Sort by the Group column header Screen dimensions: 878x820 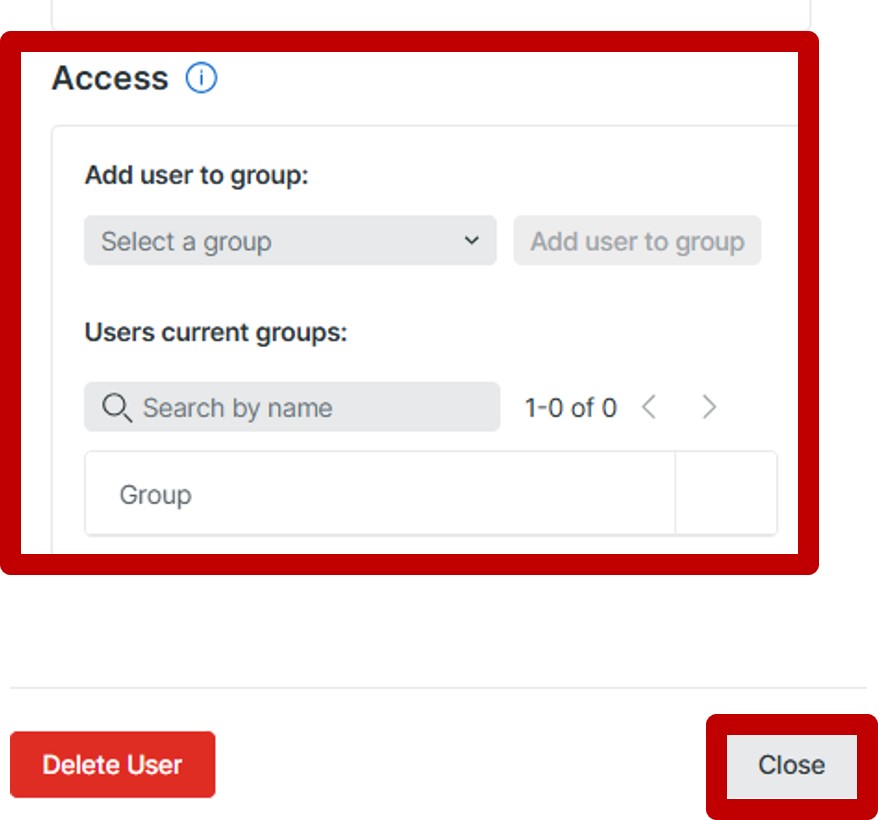[x=155, y=495]
